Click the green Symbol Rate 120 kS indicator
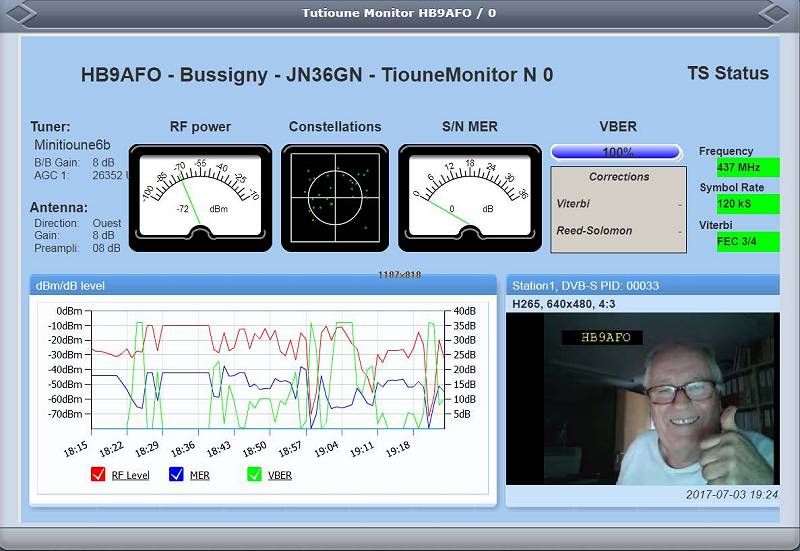 point(747,204)
